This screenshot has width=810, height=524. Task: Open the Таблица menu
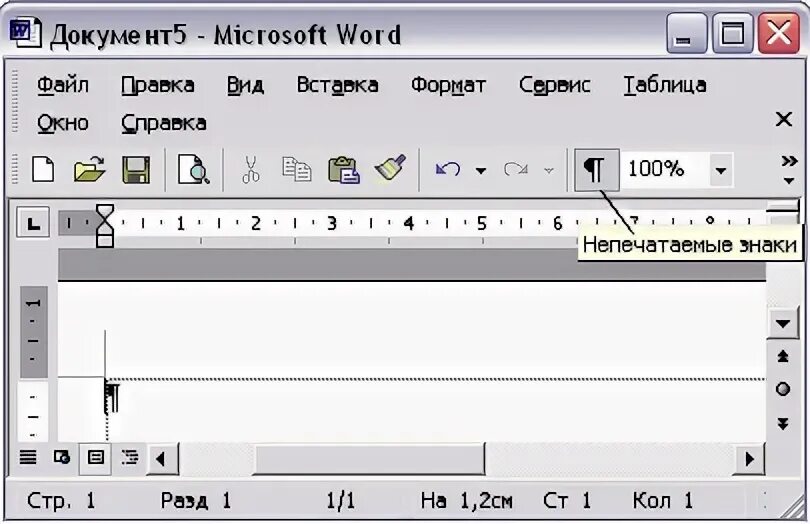665,85
